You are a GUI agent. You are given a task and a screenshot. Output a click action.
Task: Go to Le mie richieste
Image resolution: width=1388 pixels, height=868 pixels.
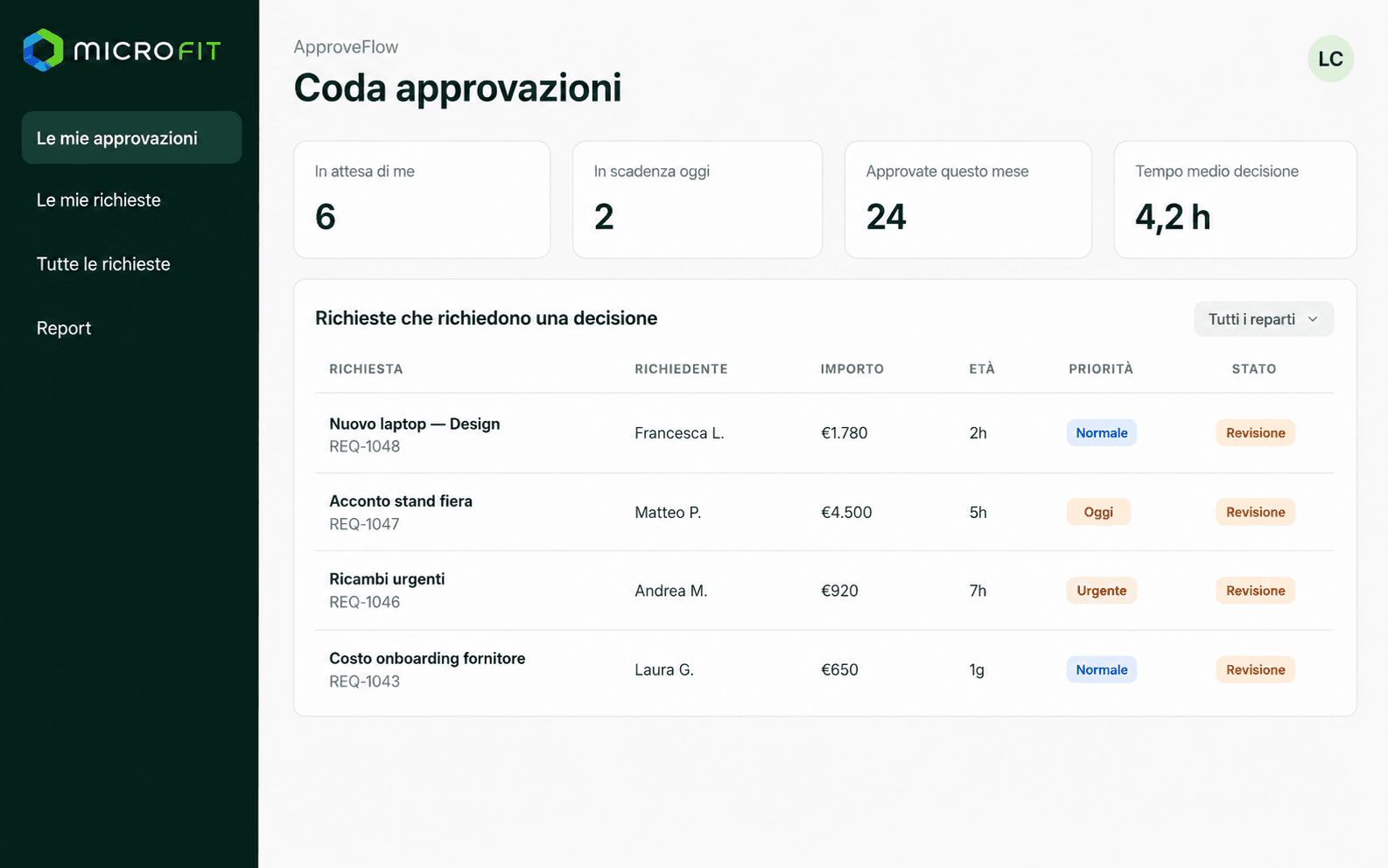pos(99,200)
